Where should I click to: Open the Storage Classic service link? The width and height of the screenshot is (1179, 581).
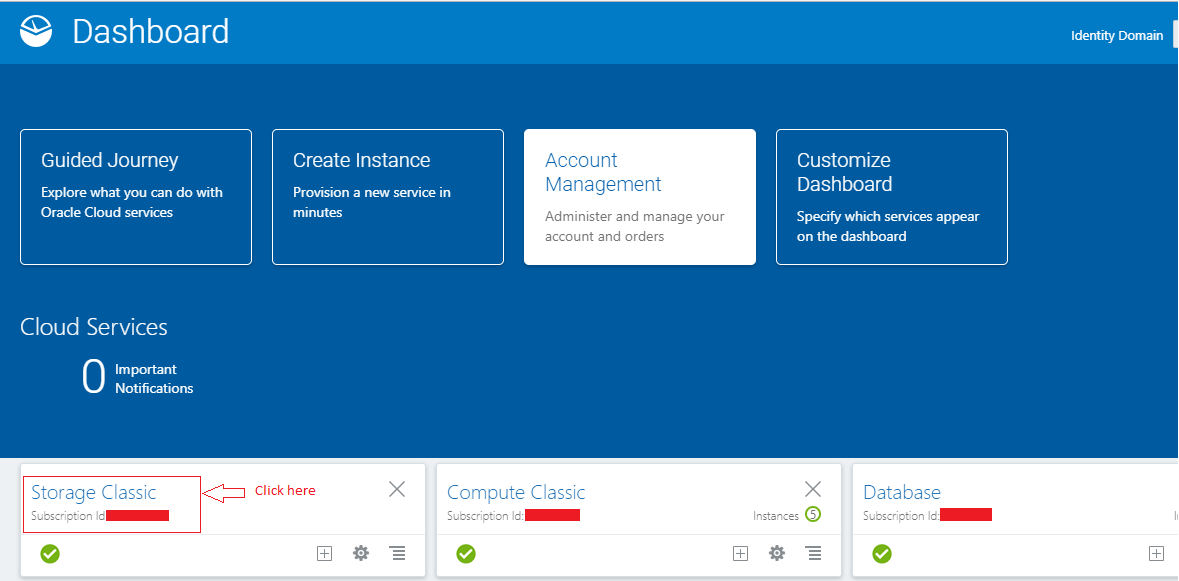pyautogui.click(x=93, y=492)
